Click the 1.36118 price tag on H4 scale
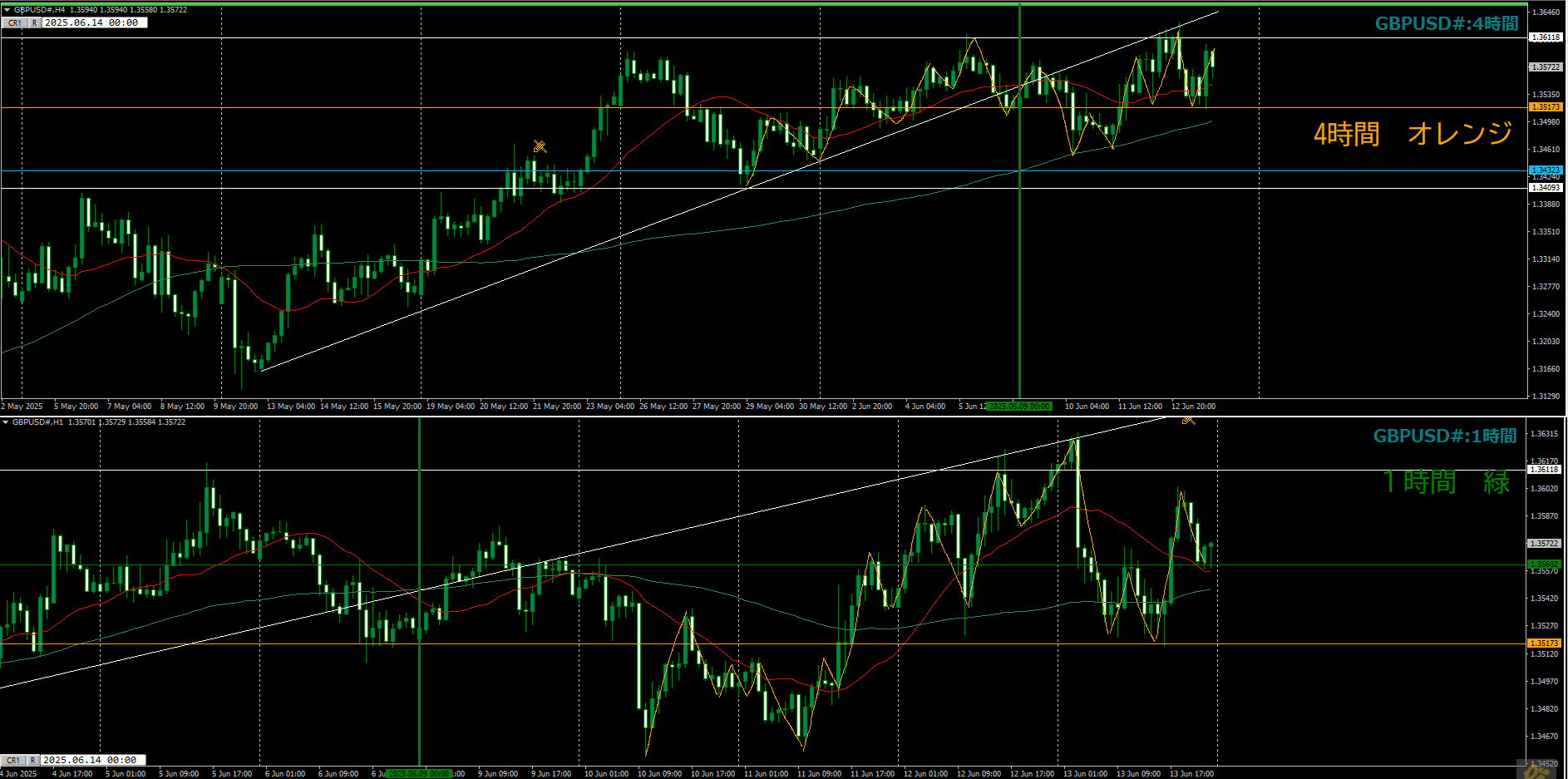1568x779 pixels. 1546,37
